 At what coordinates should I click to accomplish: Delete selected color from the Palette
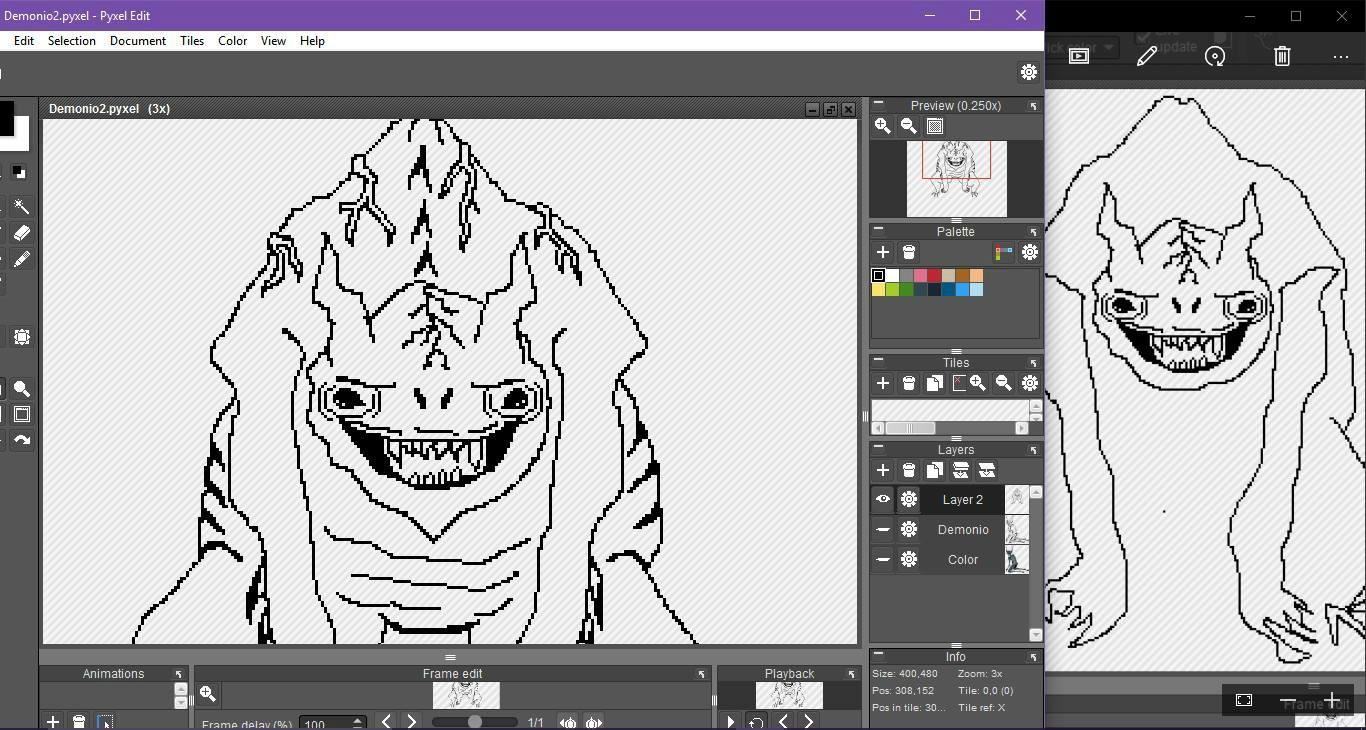click(908, 253)
